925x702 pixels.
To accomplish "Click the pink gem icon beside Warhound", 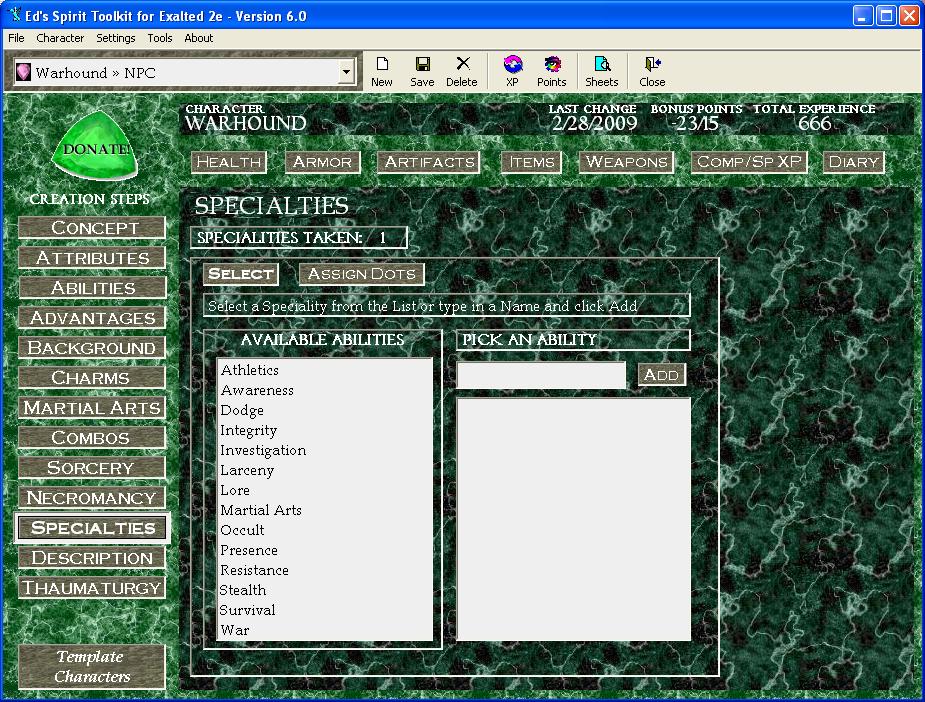I will [24, 72].
